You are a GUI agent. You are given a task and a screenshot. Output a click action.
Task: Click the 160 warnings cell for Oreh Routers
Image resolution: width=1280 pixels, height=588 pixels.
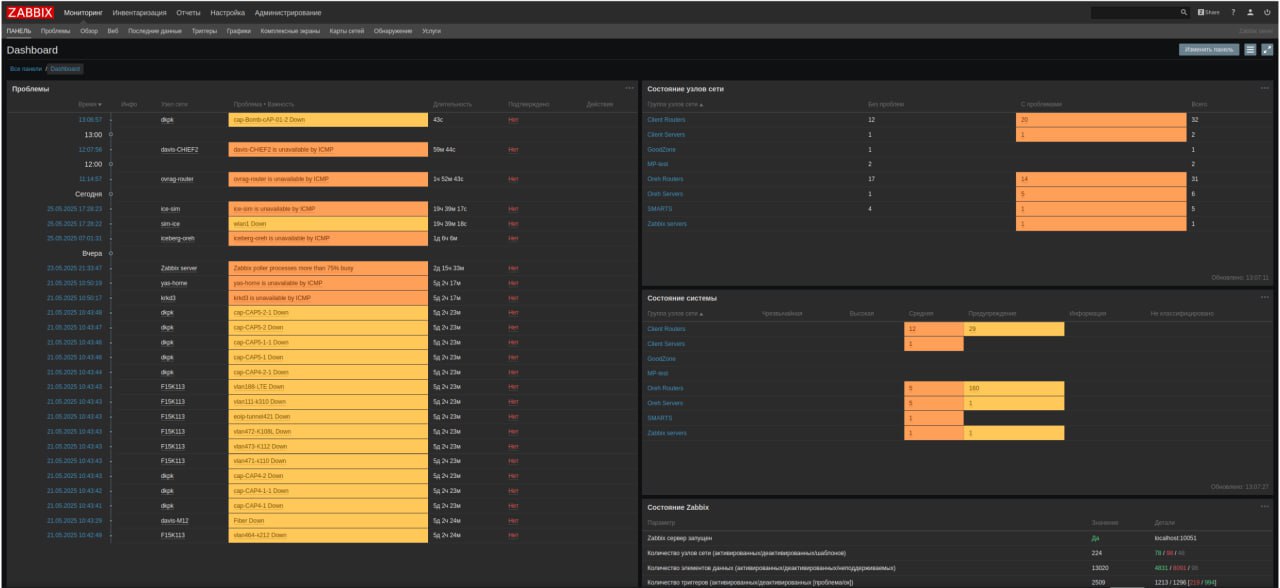[1014, 388]
